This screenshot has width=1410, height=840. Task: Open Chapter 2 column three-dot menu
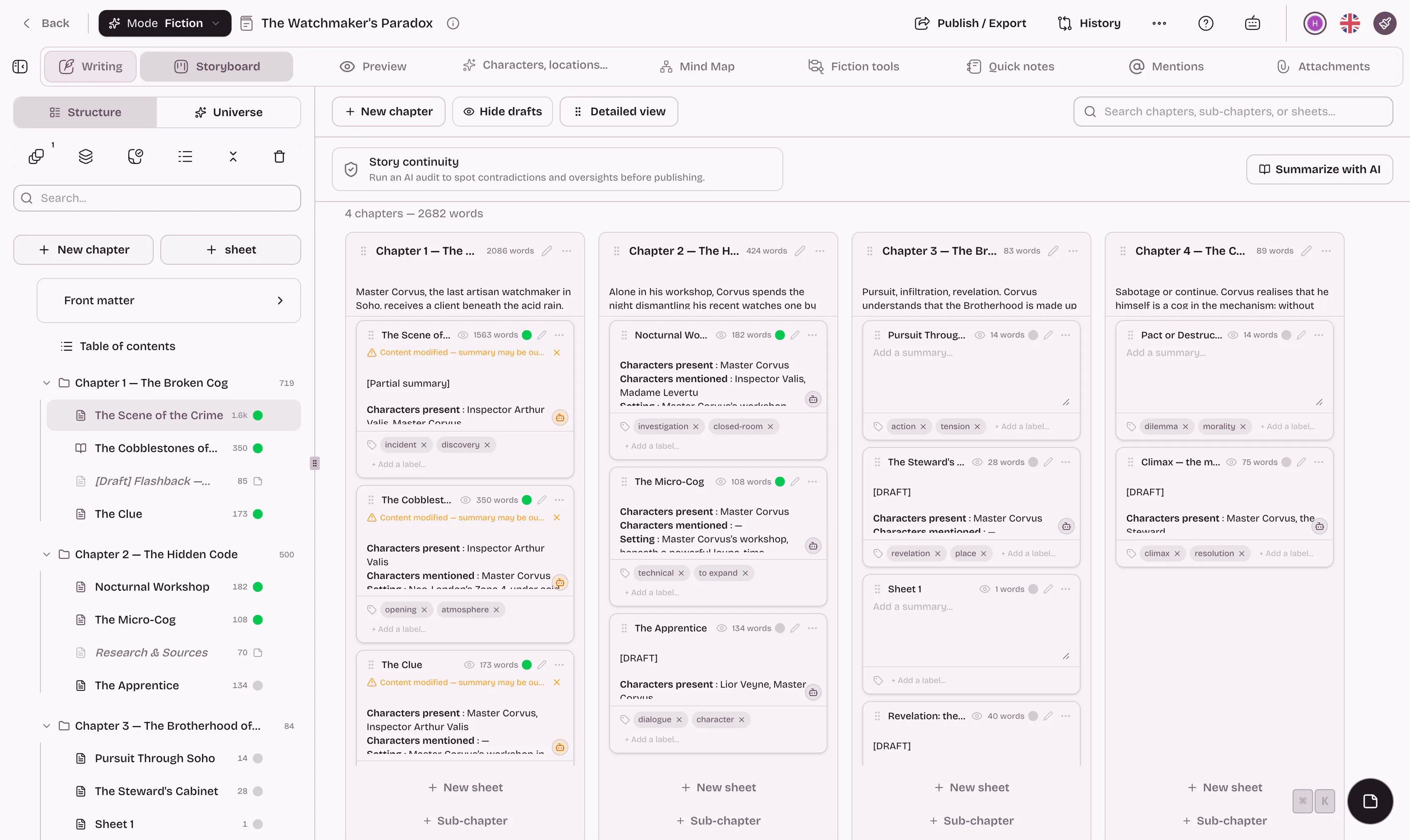point(820,251)
